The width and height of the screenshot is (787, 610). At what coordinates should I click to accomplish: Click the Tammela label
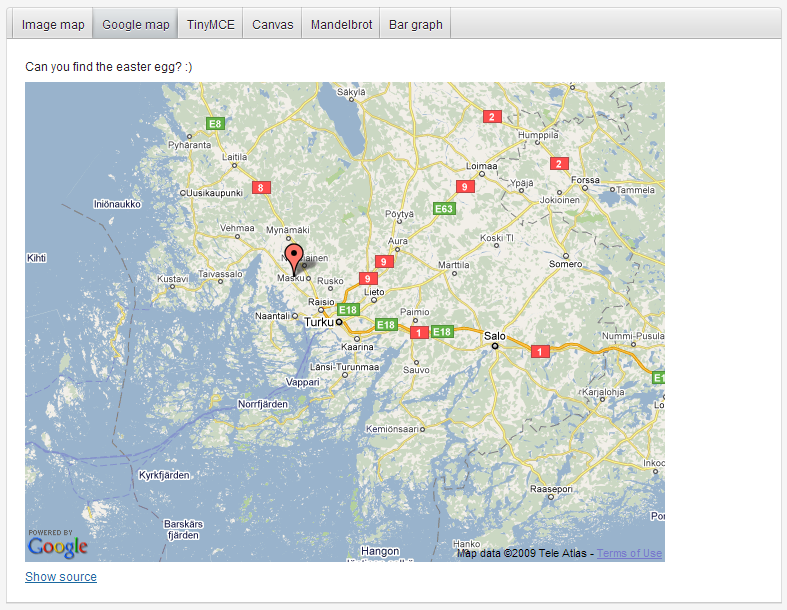(635, 190)
